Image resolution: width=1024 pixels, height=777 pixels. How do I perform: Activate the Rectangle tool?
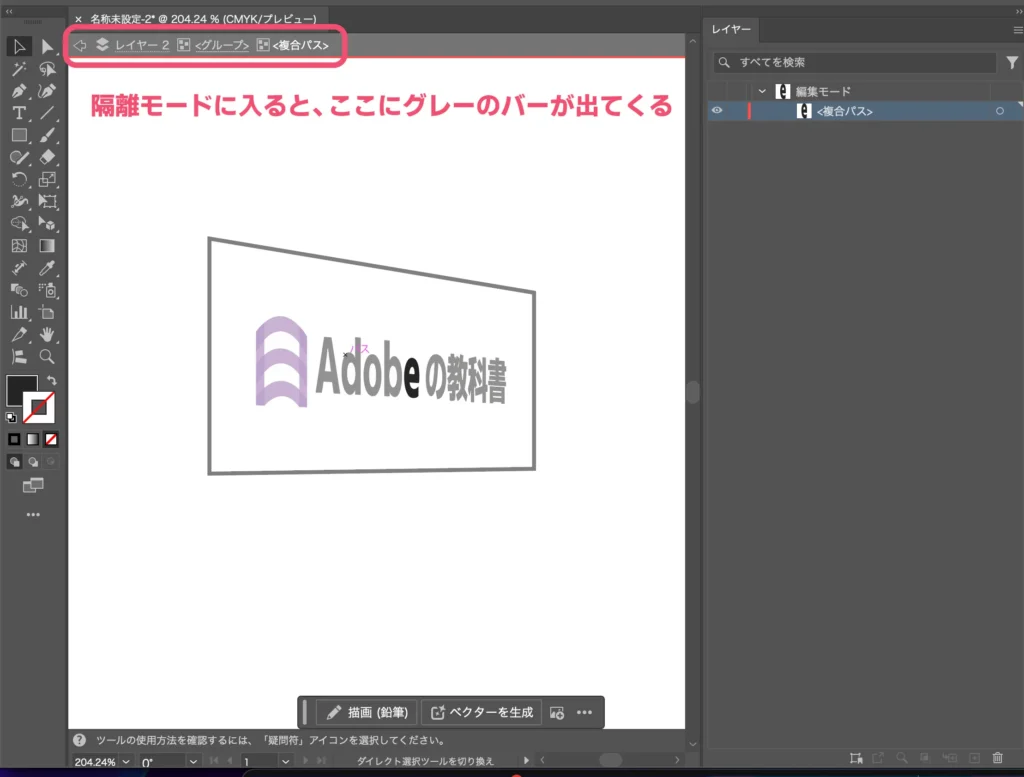click(19, 135)
